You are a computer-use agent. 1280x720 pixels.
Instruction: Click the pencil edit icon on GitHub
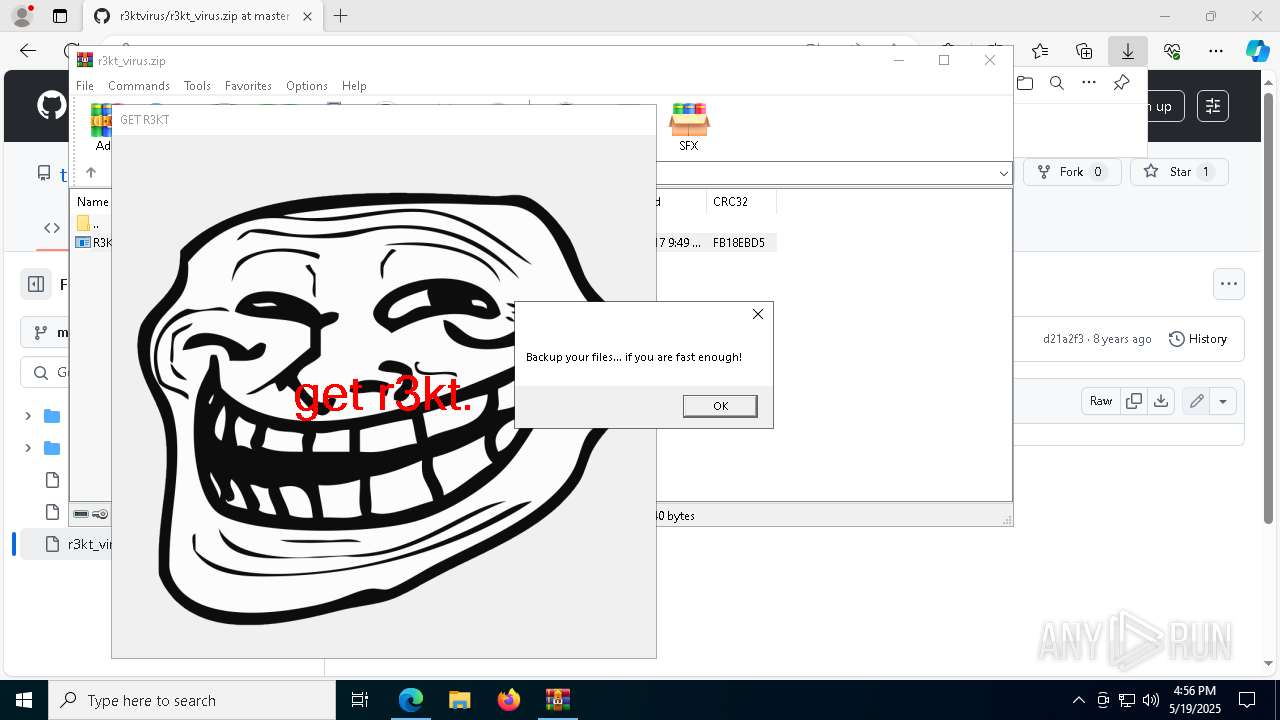pos(1196,401)
